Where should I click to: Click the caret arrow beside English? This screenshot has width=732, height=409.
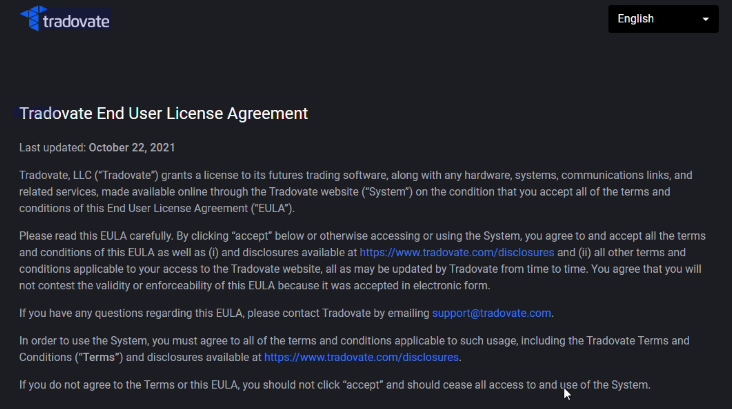pyautogui.click(x=705, y=19)
